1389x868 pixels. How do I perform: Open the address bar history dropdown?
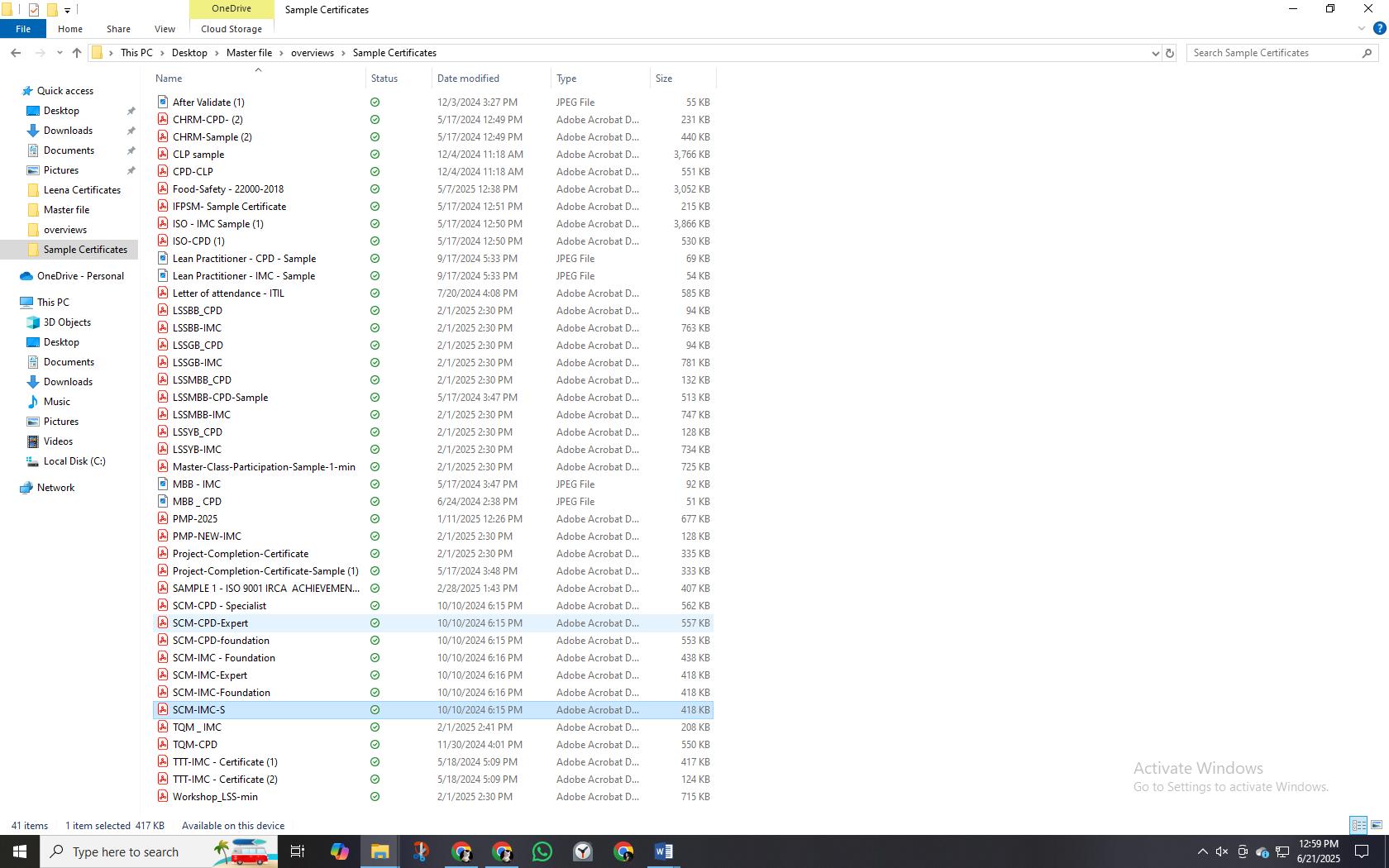pyautogui.click(x=1155, y=53)
